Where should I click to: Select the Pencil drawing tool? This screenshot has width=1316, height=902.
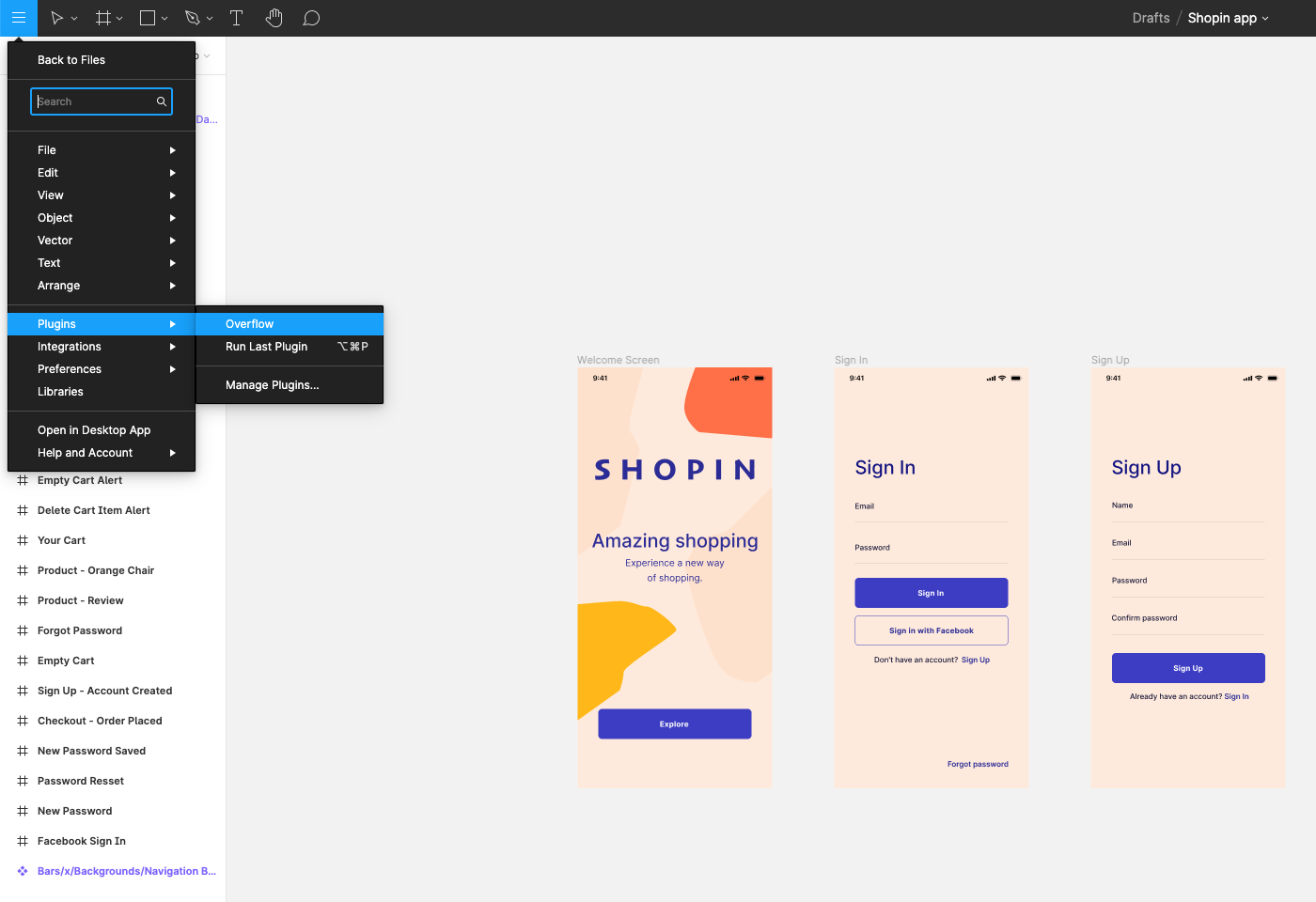[x=193, y=17]
